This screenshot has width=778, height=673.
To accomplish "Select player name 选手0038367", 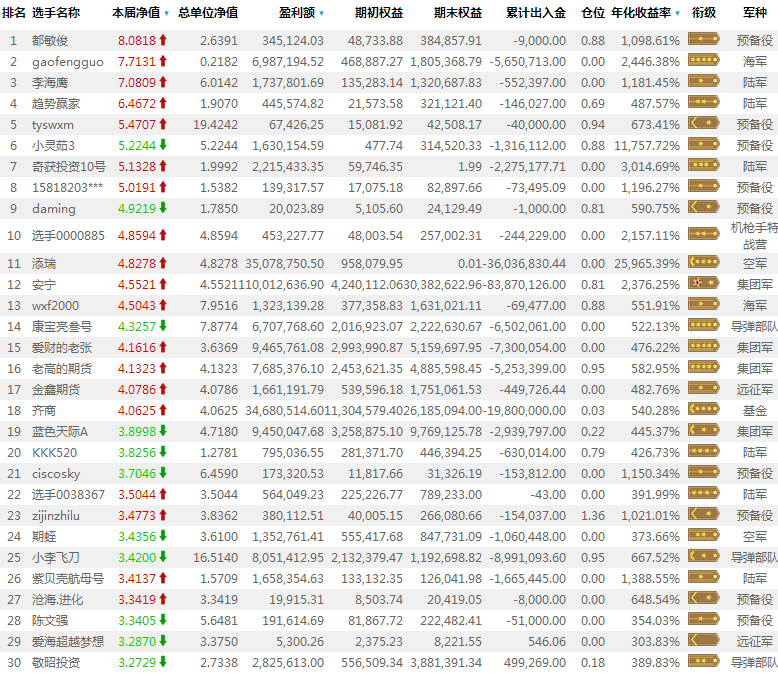I will [x=68, y=495].
